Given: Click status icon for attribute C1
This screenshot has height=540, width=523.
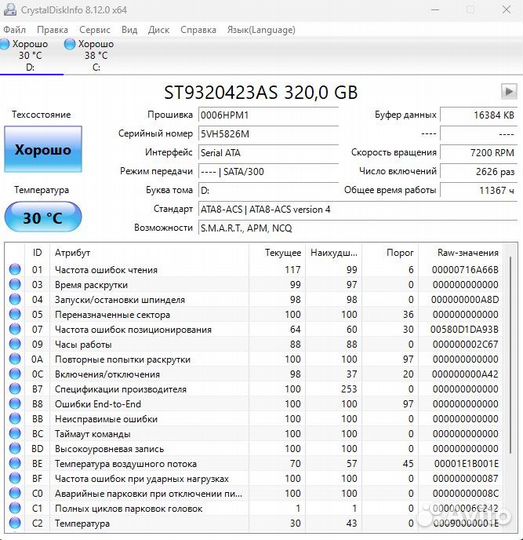Looking at the screenshot, I should 15,508.
